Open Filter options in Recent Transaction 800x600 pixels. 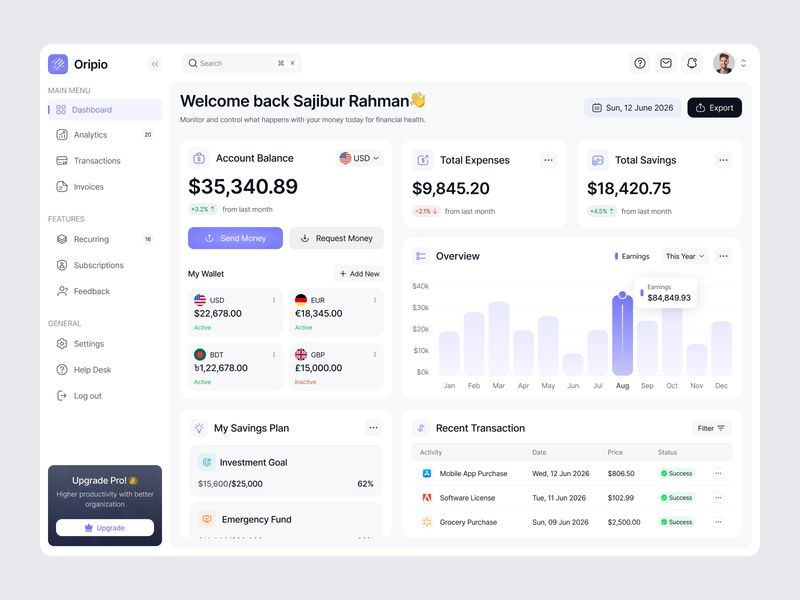[710, 427]
